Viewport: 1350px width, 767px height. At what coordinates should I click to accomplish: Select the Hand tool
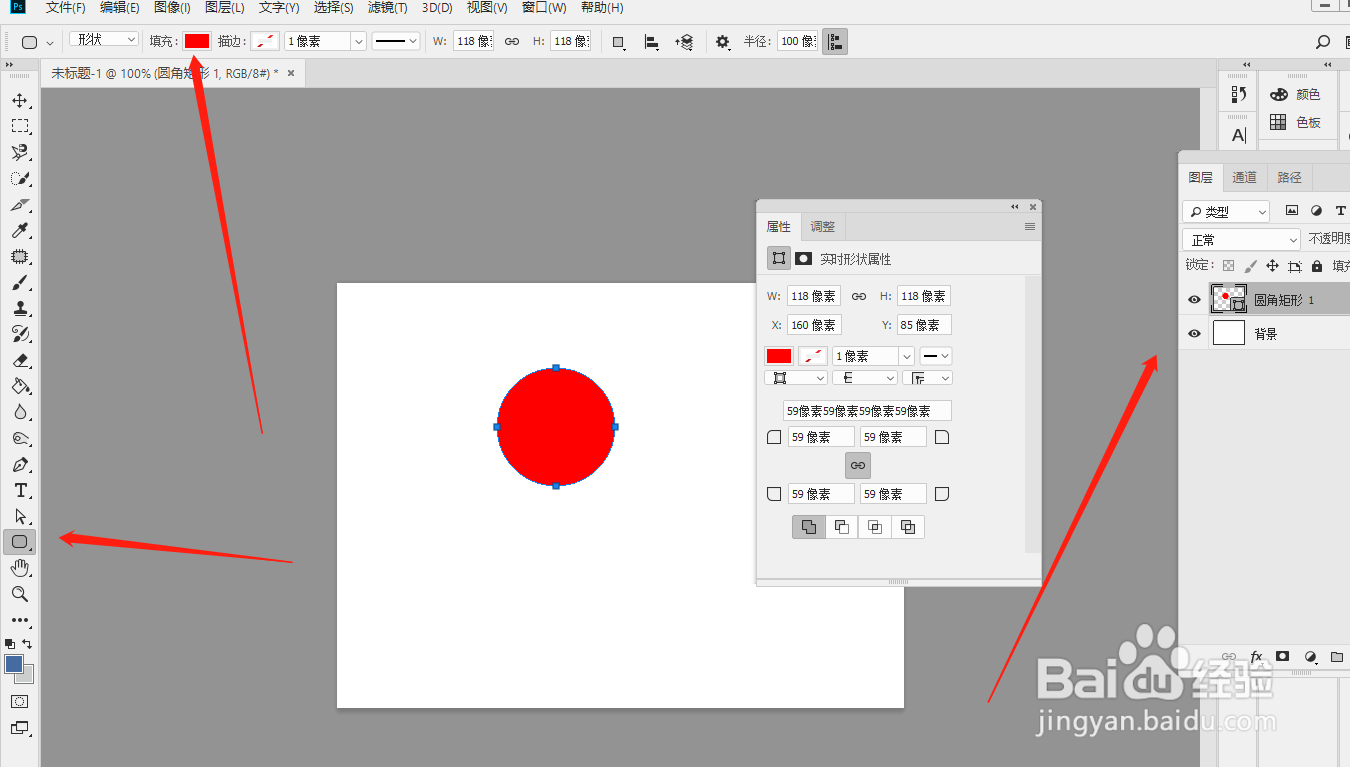[20, 568]
